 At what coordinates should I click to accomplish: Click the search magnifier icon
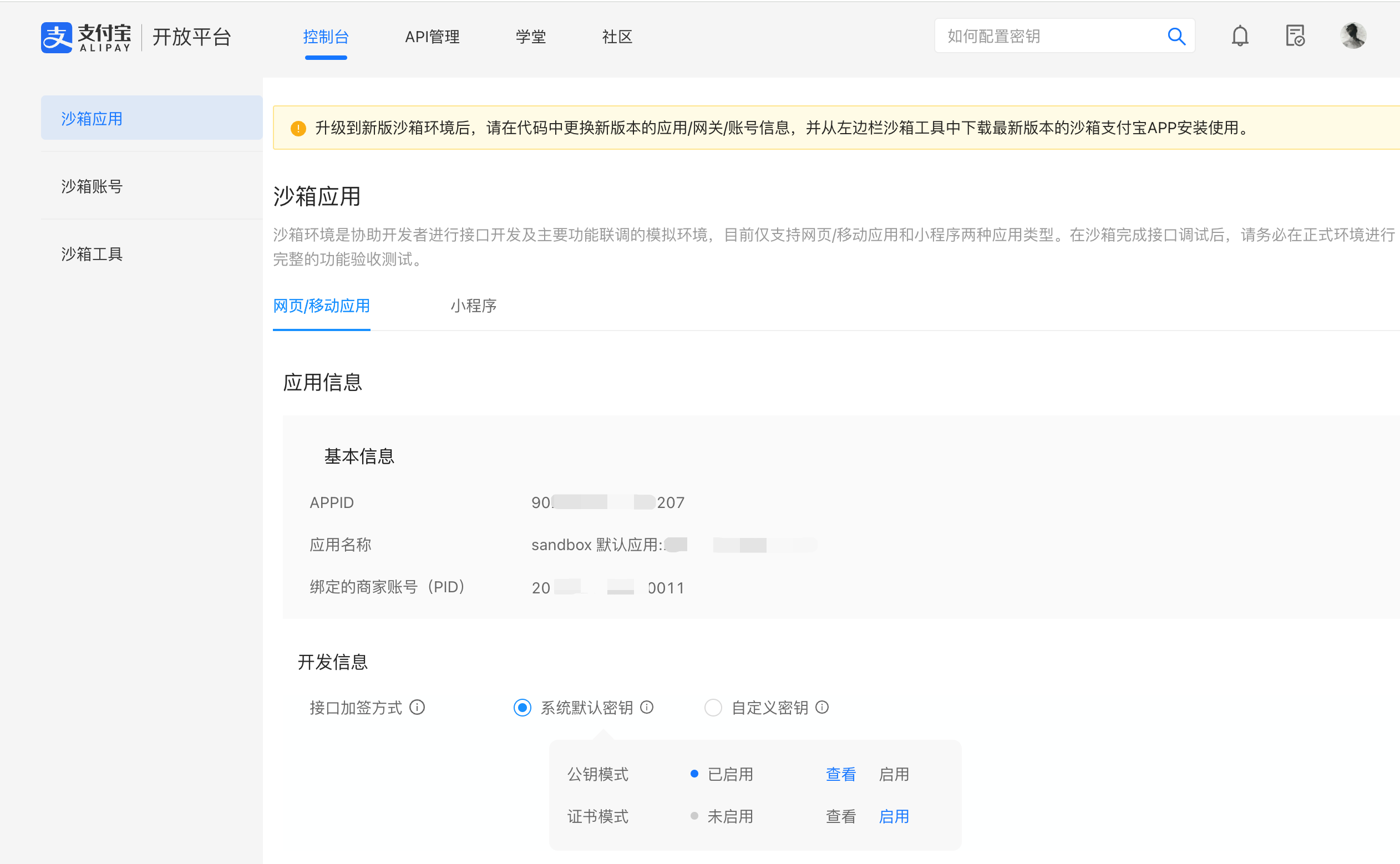click(1176, 37)
